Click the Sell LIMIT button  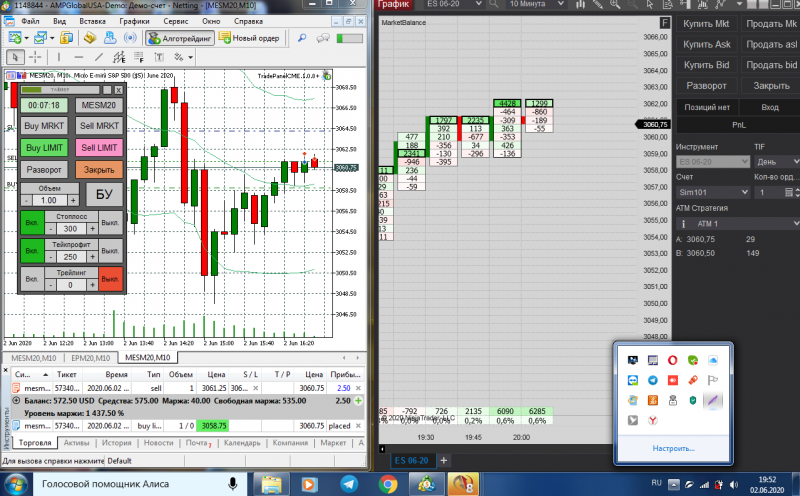(99, 148)
